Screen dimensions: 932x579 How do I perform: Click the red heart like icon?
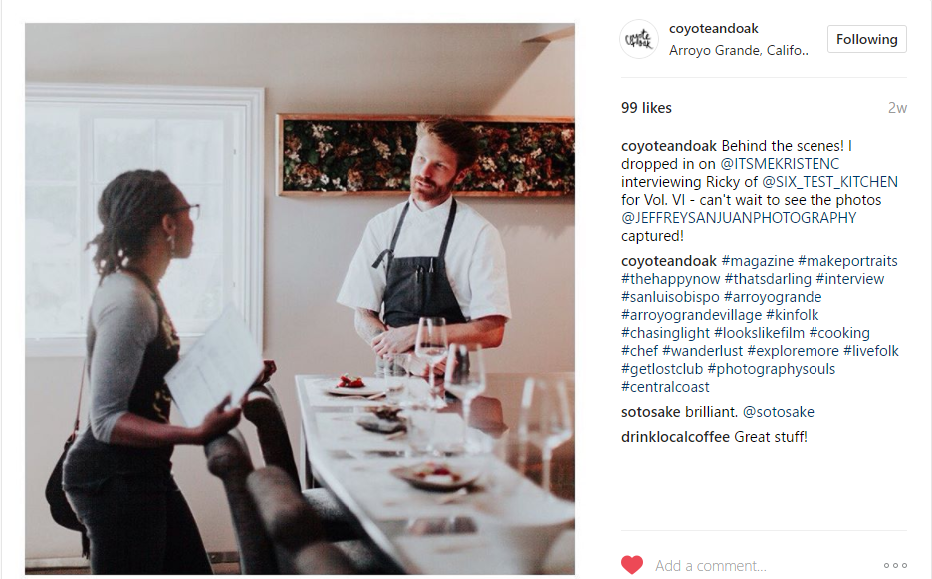pyautogui.click(x=632, y=565)
